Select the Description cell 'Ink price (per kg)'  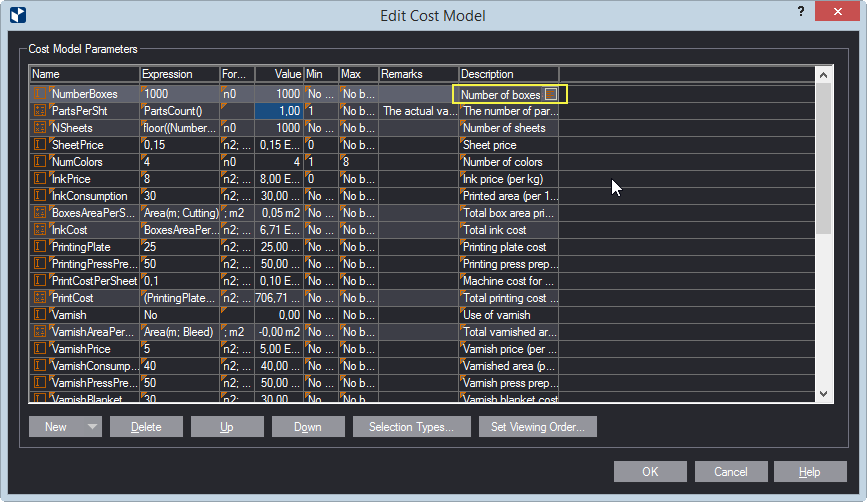pyautogui.click(x=509, y=179)
